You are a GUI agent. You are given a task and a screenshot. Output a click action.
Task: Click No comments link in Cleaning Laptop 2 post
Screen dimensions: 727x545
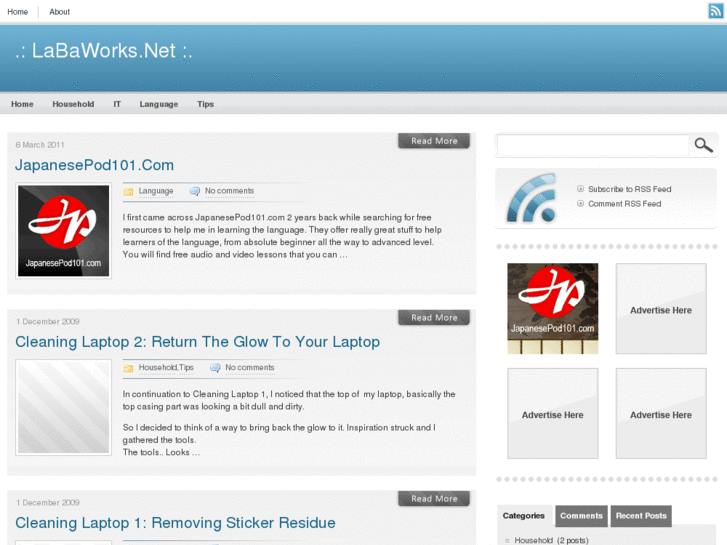[x=250, y=368]
